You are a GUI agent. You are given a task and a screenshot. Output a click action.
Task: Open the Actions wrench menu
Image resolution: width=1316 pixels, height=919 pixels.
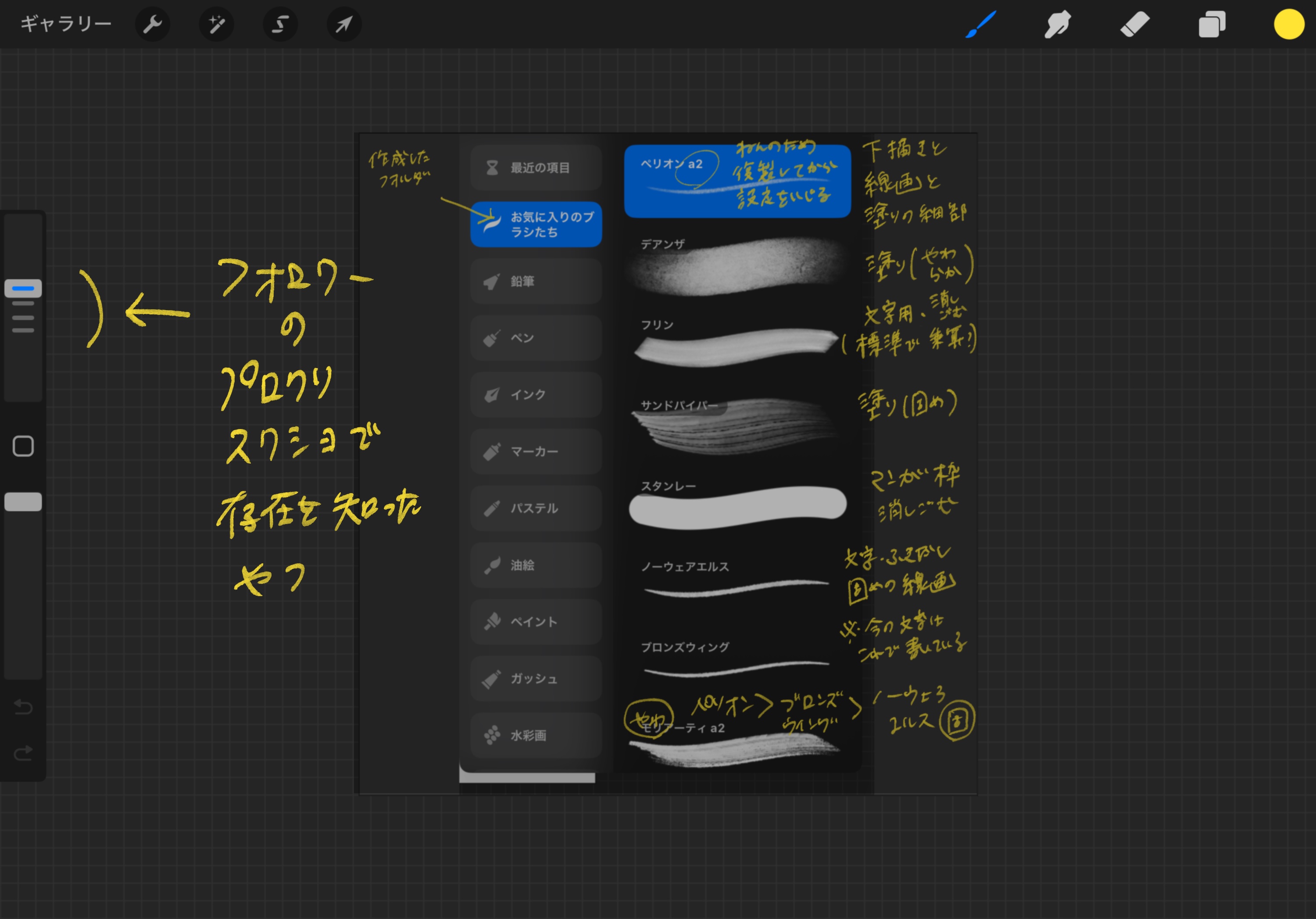[153, 25]
